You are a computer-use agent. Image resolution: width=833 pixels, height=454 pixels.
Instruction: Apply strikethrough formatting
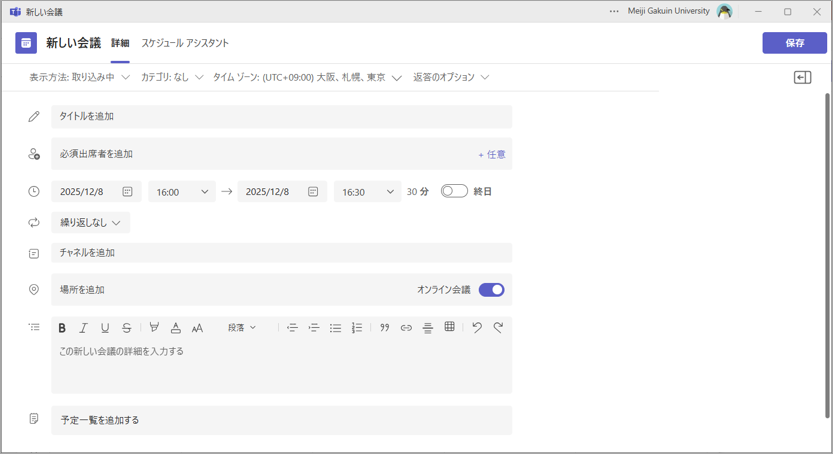click(126, 328)
